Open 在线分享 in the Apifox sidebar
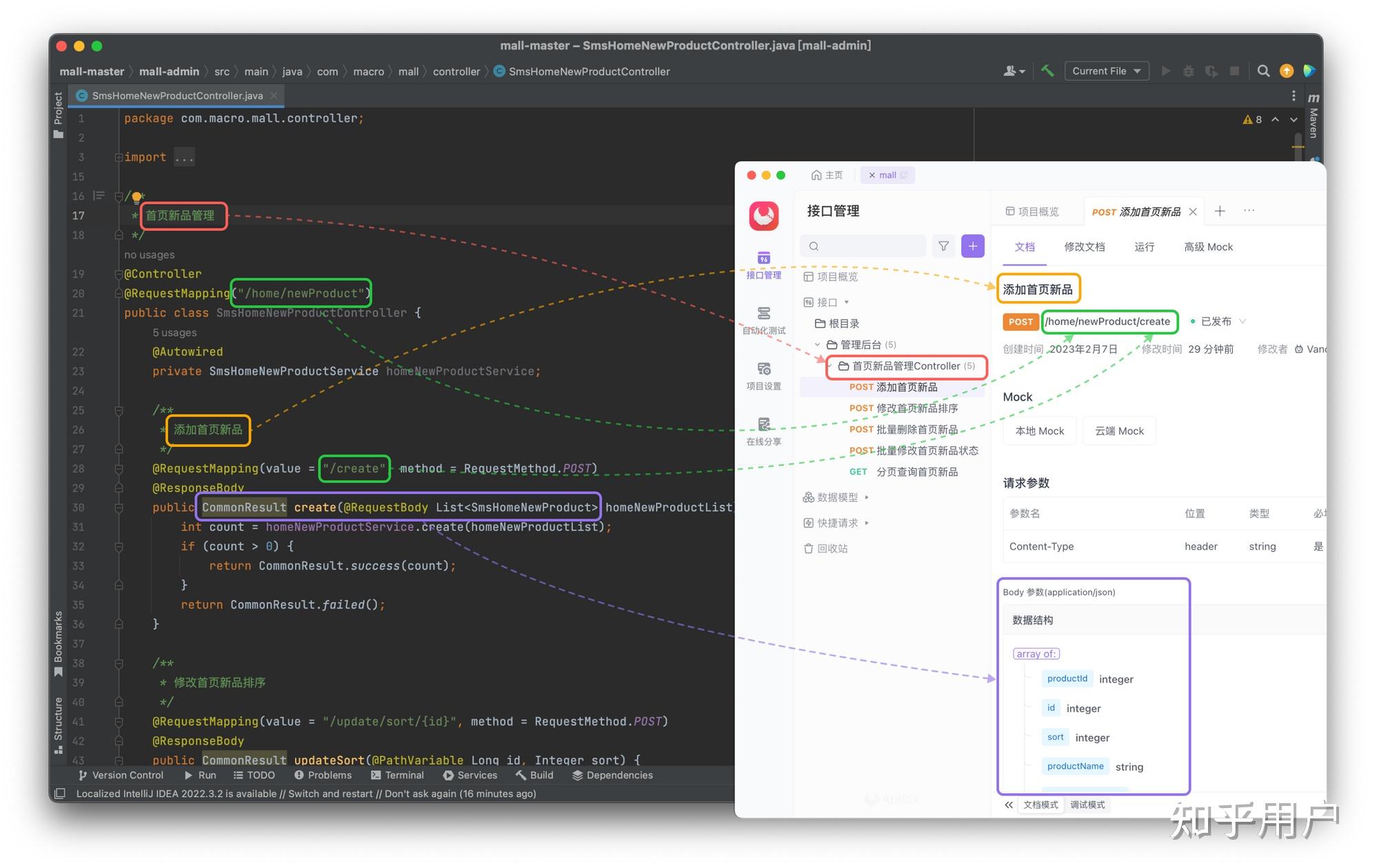The width and height of the screenshot is (1379, 868). (x=764, y=432)
